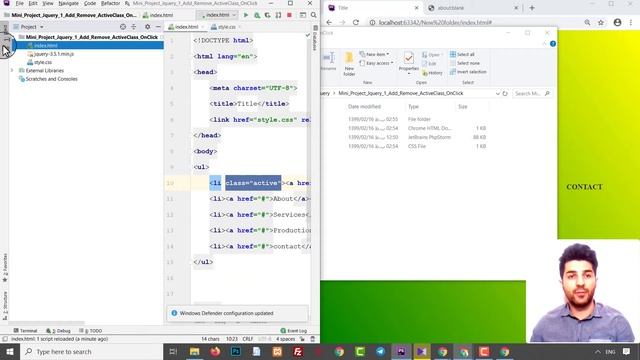Screen dimensions: 640x360
Task: Click Chrome zoom magnifier in address bar
Action: 587,22
